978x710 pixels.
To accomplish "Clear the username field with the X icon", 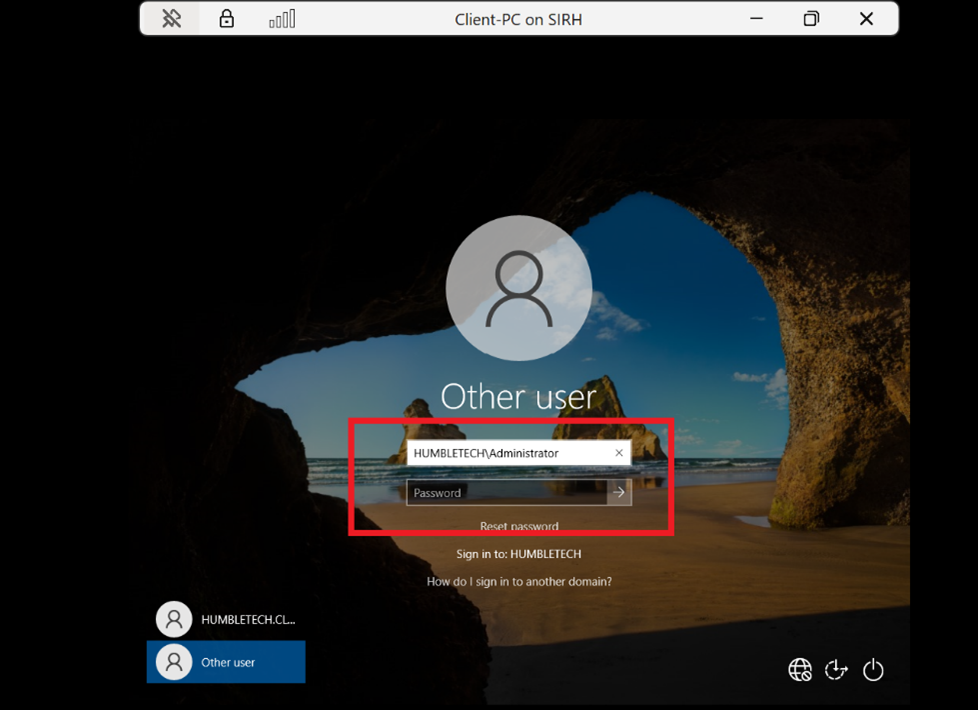I will coord(619,453).
